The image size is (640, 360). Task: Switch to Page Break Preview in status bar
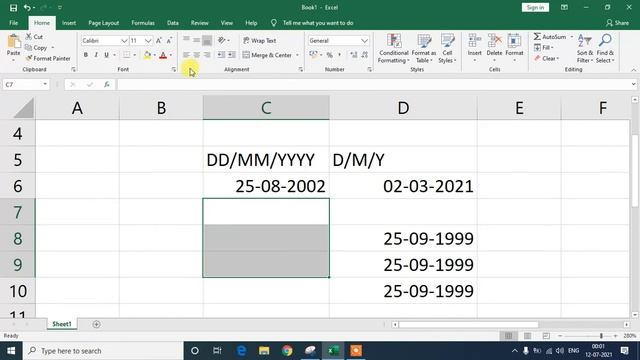546,336
